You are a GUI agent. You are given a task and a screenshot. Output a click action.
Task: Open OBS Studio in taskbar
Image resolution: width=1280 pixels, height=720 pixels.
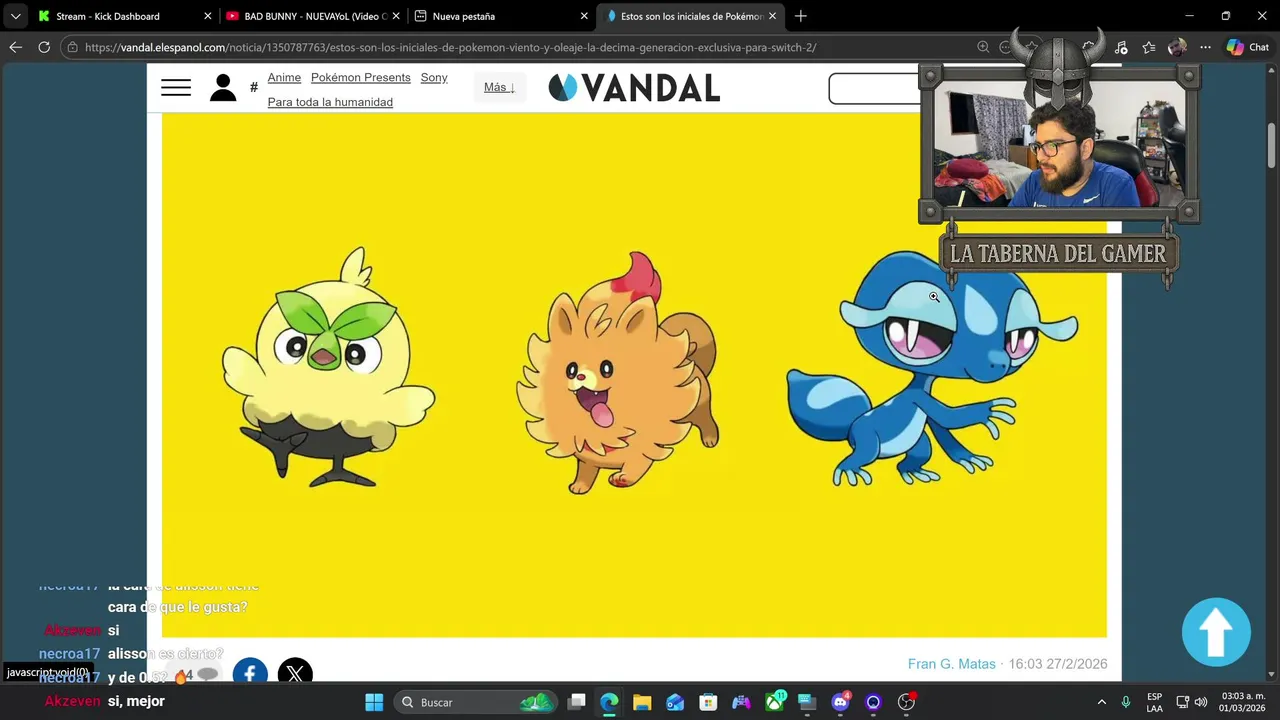click(907, 702)
